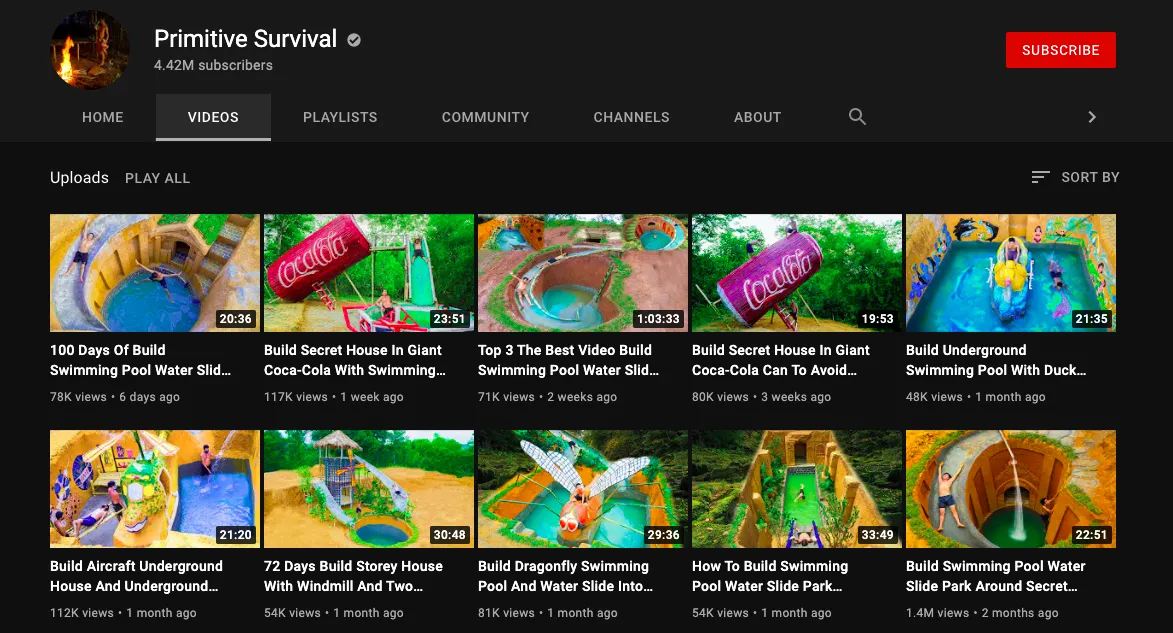Switch to the HOME tab
Image resolution: width=1173 pixels, height=633 pixels.
102,117
